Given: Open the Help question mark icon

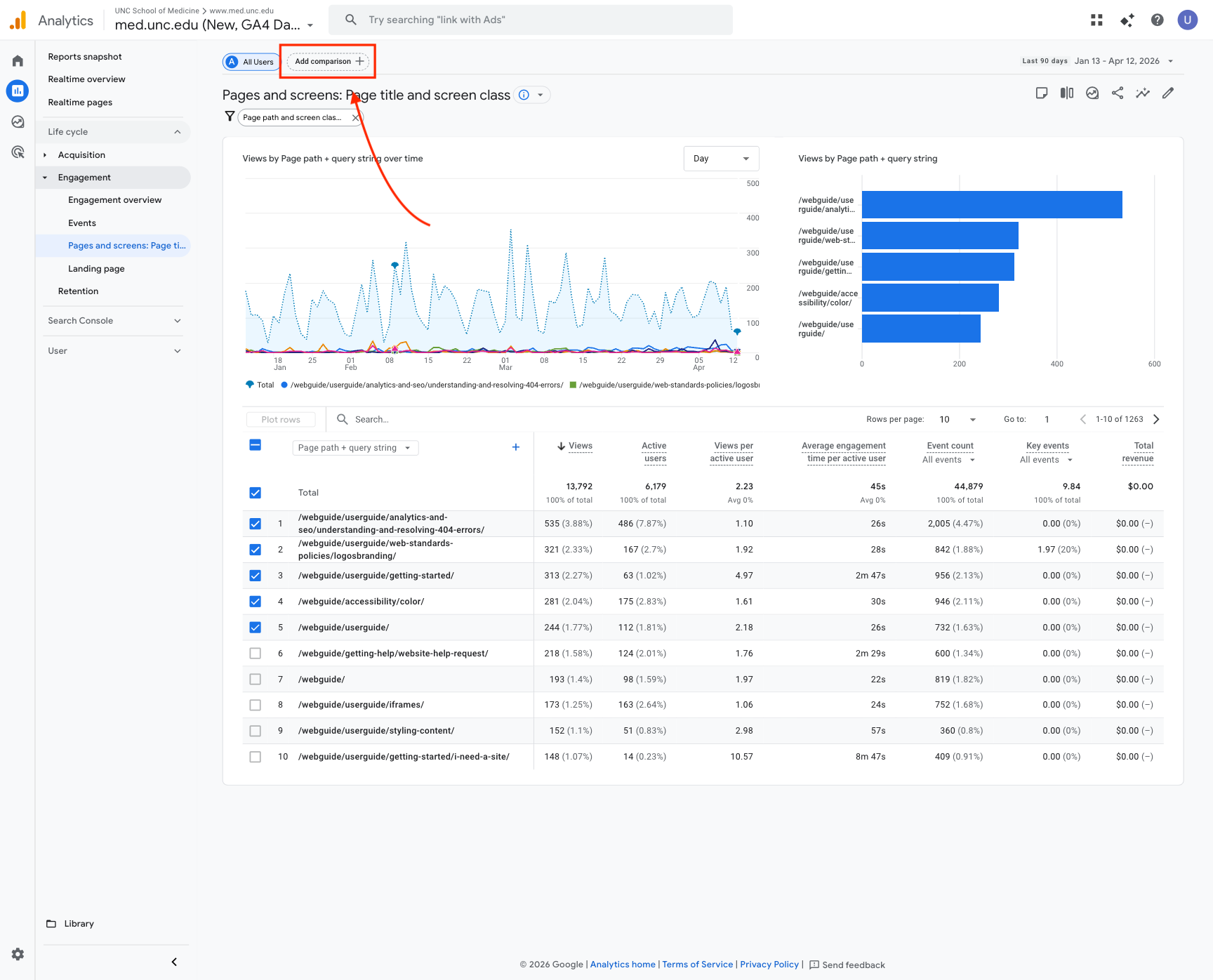Looking at the screenshot, I should tap(1157, 20).
